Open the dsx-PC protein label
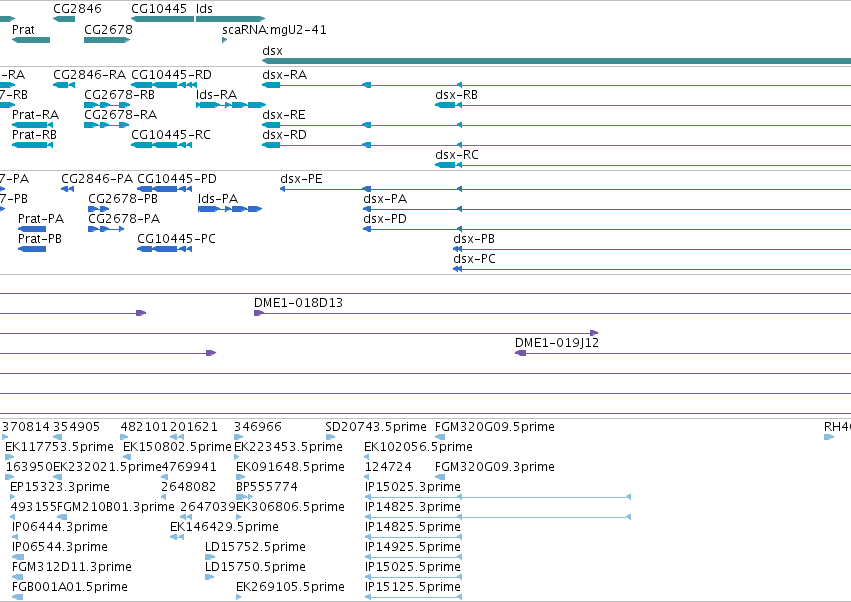The image size is (851, 602). [474, 259]
